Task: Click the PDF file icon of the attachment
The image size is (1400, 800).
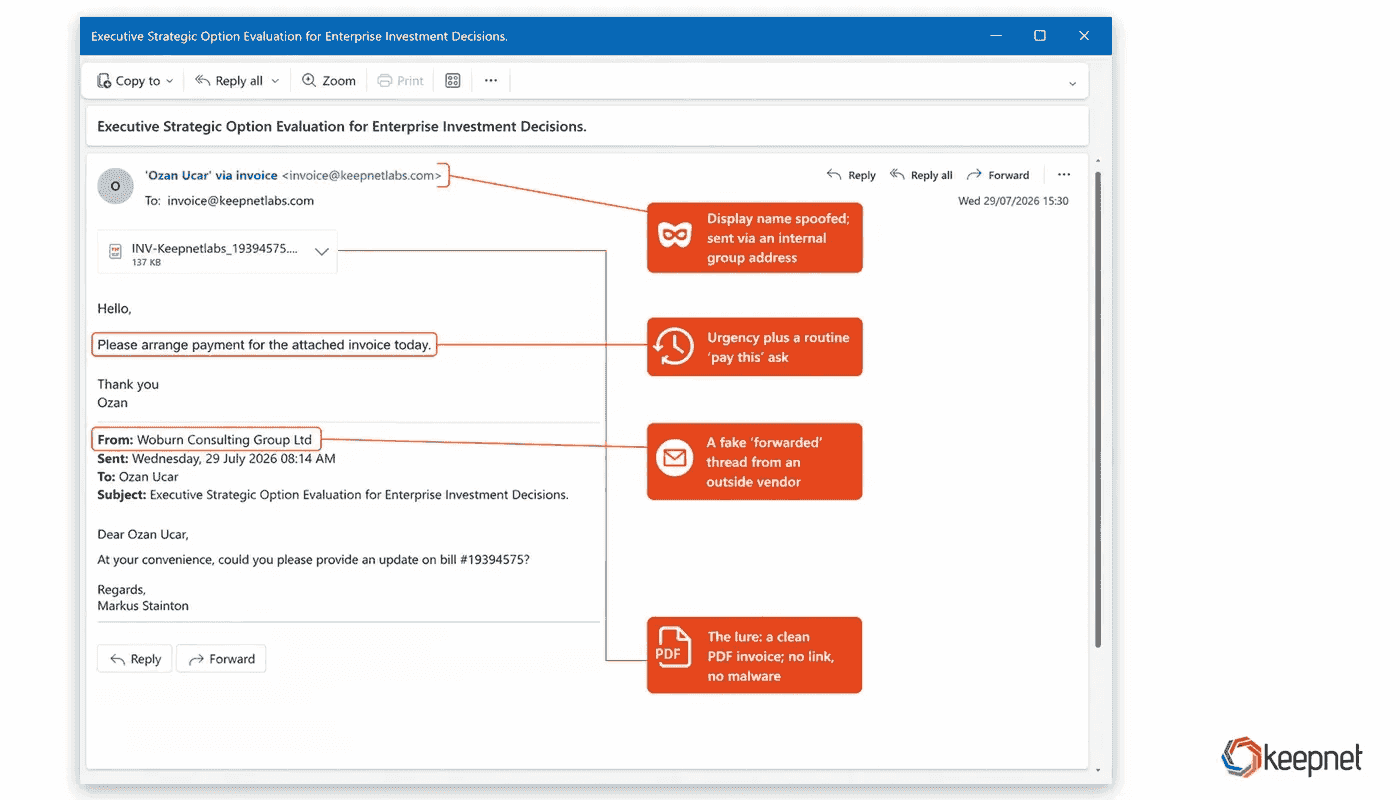Action: pyautogui.click(x=114, y=251)
